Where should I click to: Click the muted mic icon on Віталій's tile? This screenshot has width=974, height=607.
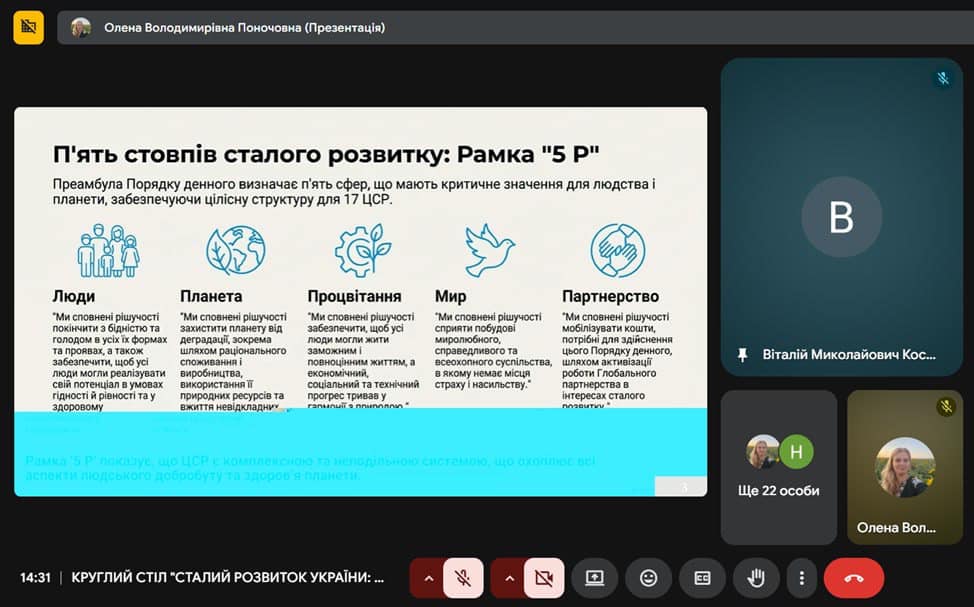click(942, 78)
